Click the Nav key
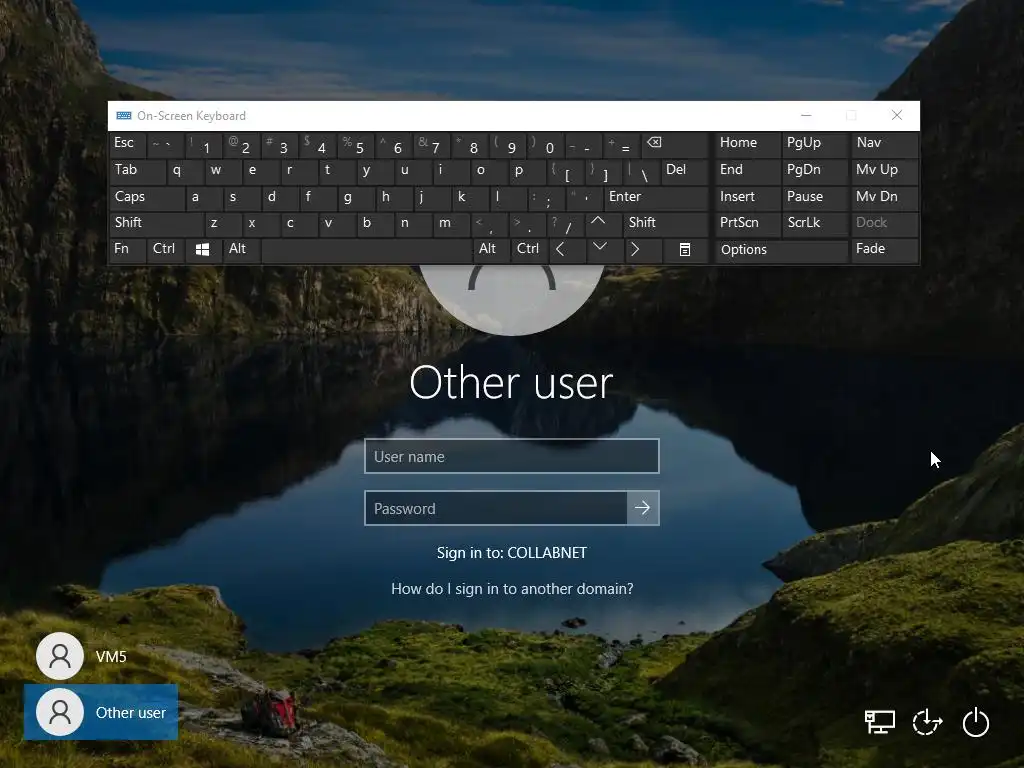Viewport: 1024px width, 768px height. tap(885, 144)
